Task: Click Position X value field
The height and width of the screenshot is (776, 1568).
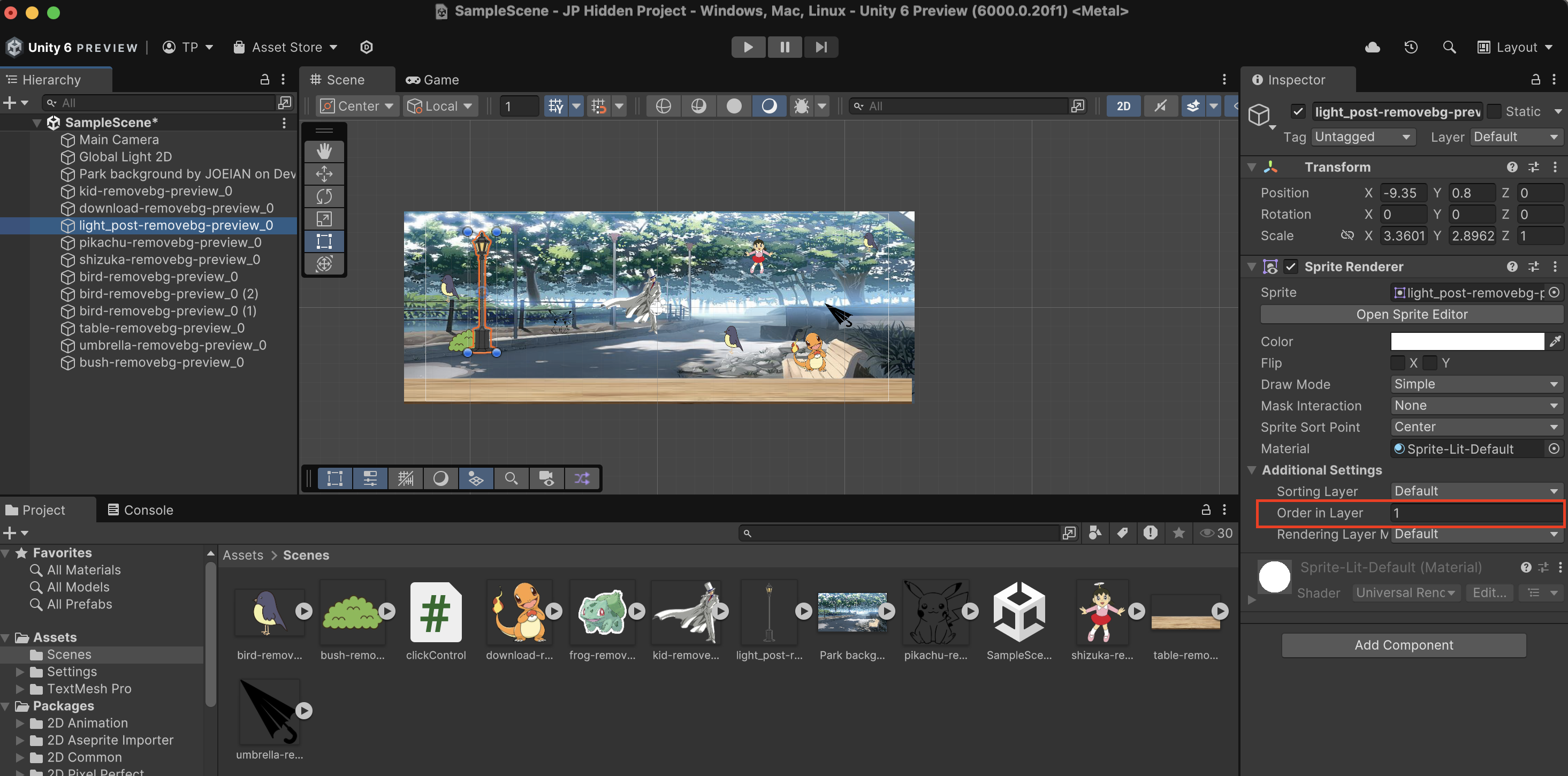Action: 1403,193
